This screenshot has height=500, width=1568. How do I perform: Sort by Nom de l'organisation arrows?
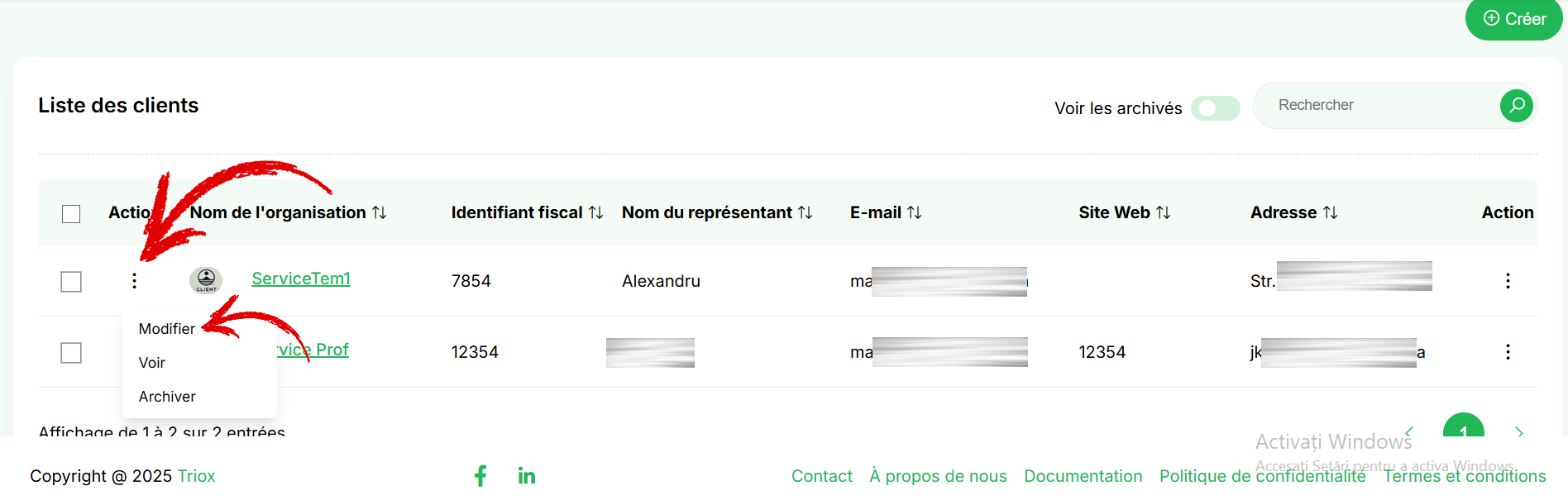pos(379,212)
